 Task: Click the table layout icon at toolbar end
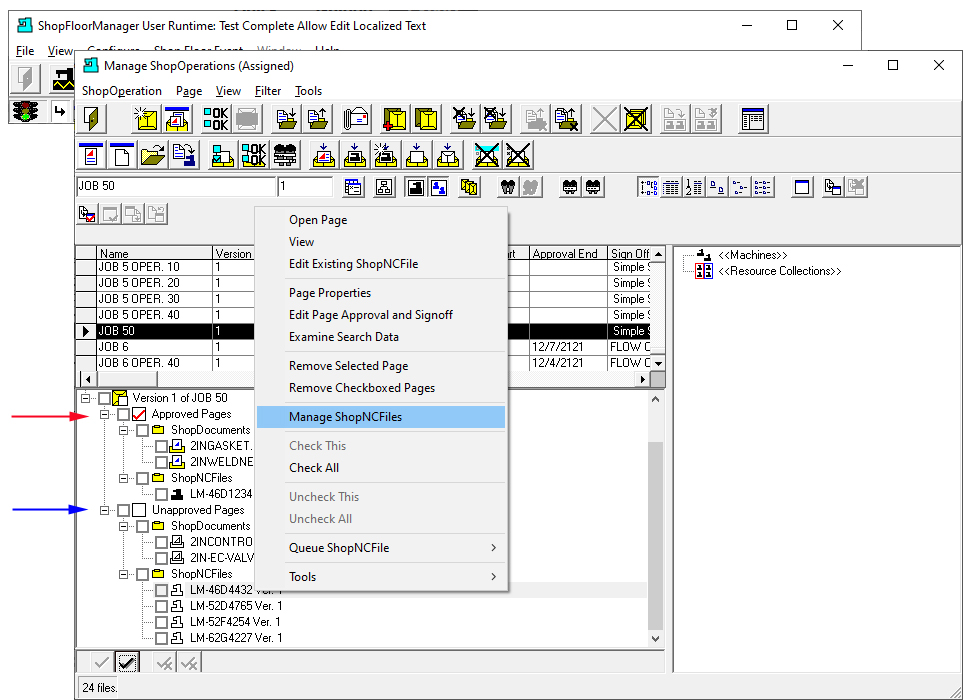point(753,119)
